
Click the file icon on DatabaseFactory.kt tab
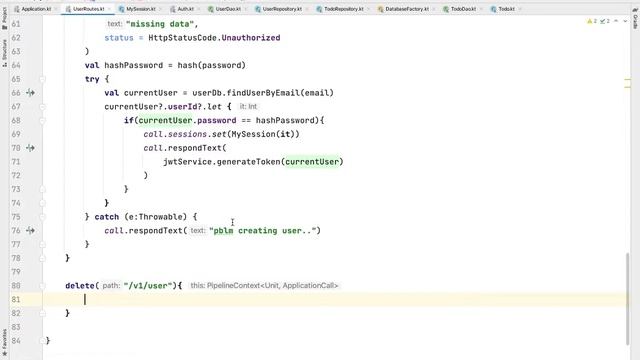(x=380, y=9)
